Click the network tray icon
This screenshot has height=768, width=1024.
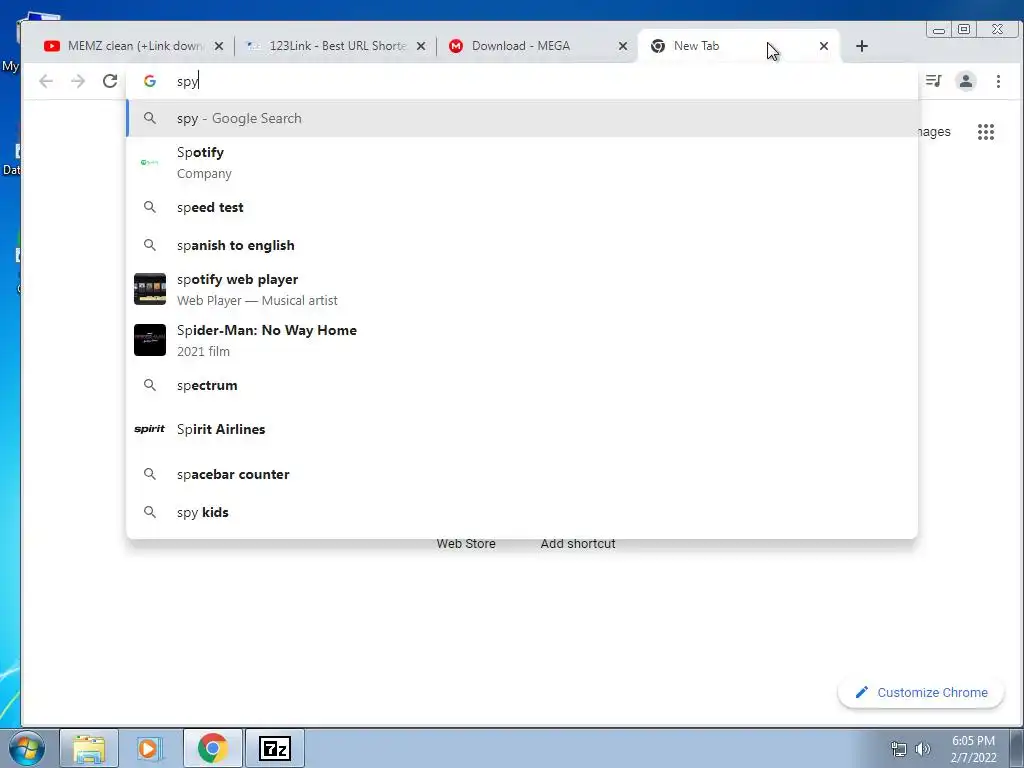[899, 749]
